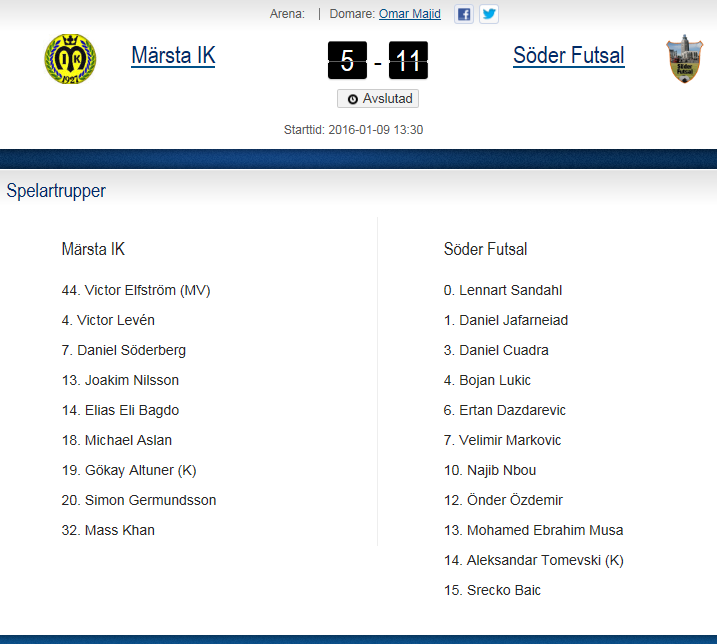Select player Gökay Altuner (K)
This screenshot has width=717, height=644.
pyautogui.click(x=131, y=470)
